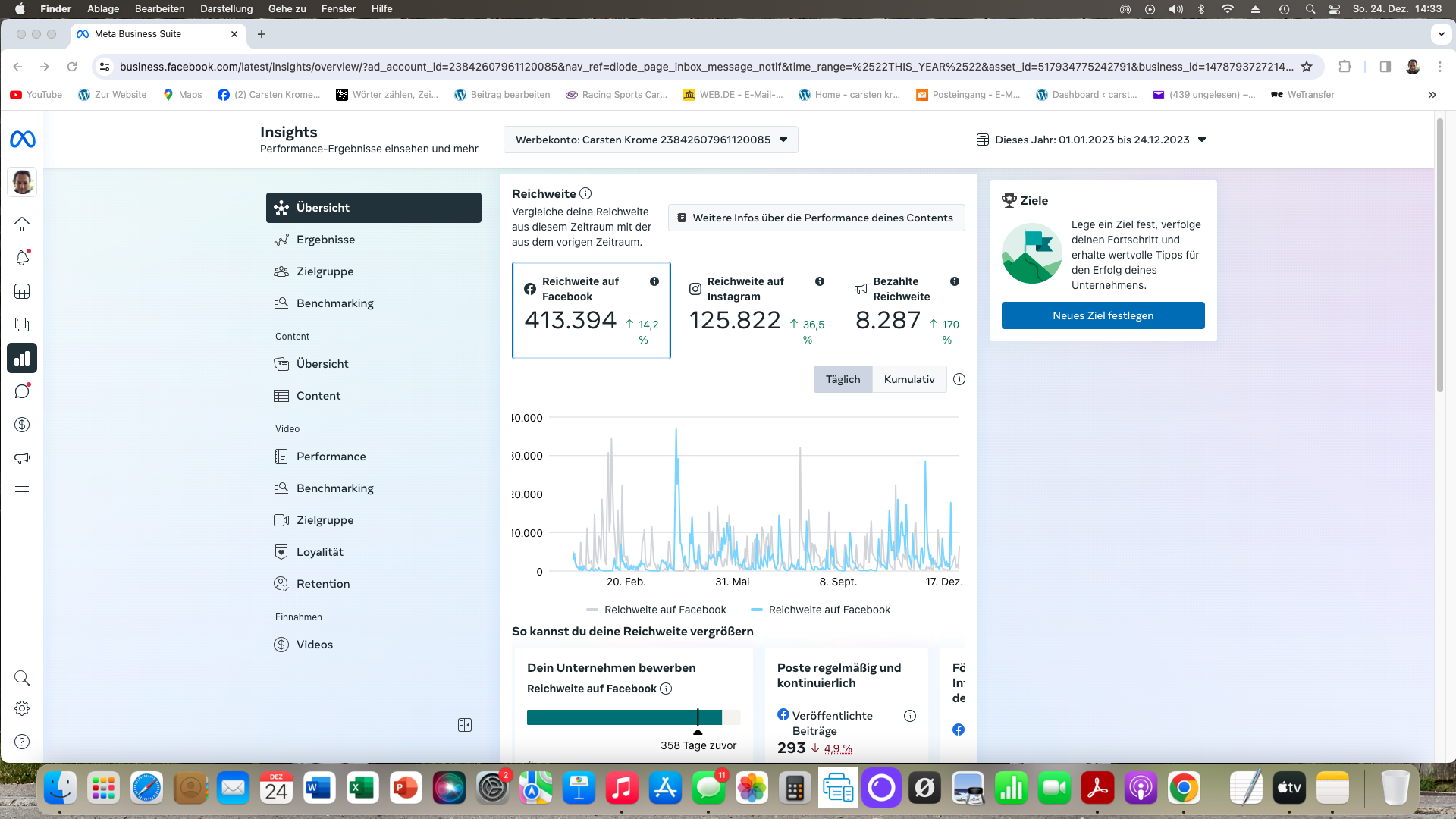Open Zielgruppe under main insights navigation
This screenshot has height=819, width=1456.
tap(374, 271)
